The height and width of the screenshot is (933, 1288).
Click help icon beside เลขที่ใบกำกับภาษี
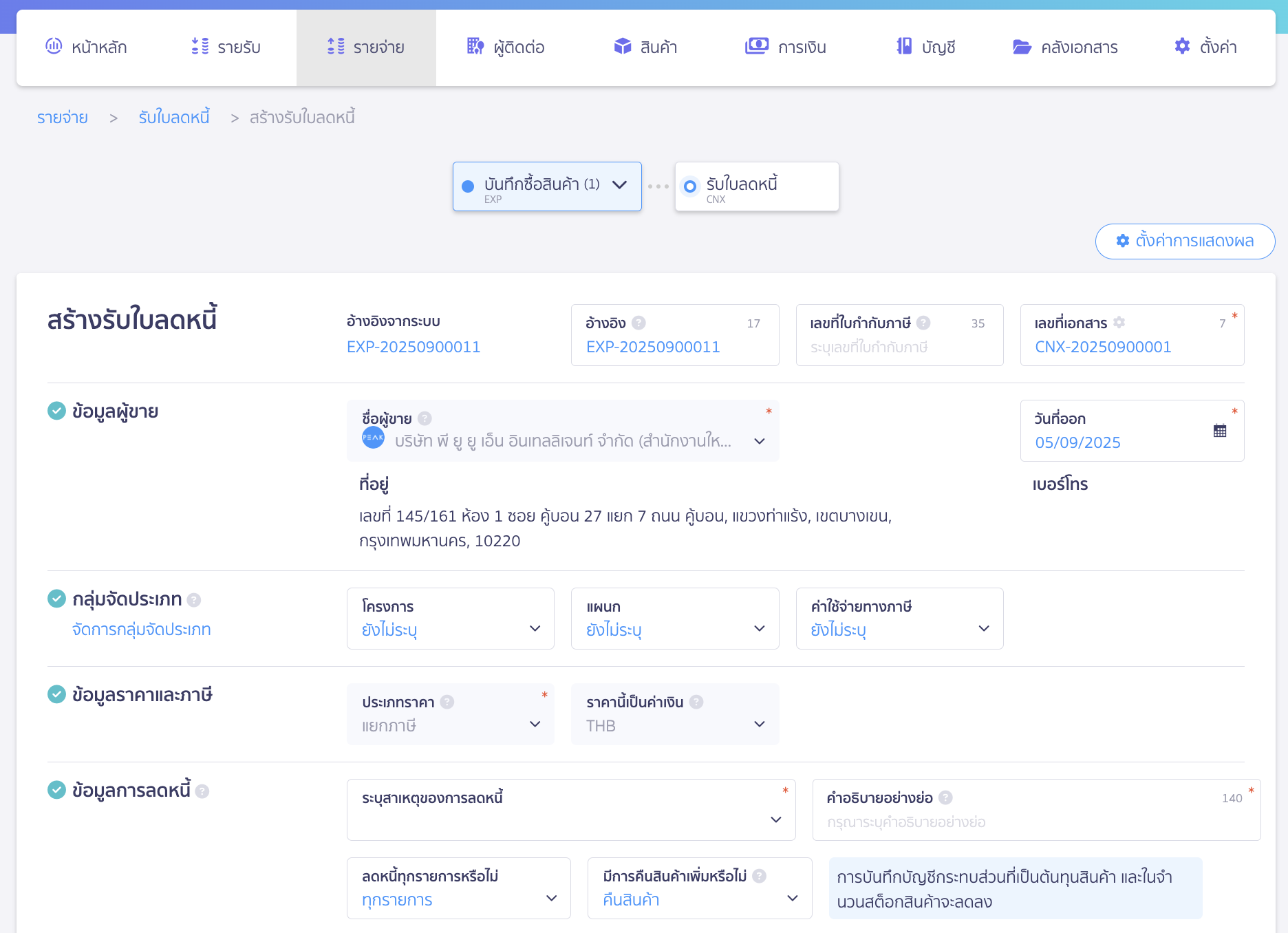(x=923, y=323)
